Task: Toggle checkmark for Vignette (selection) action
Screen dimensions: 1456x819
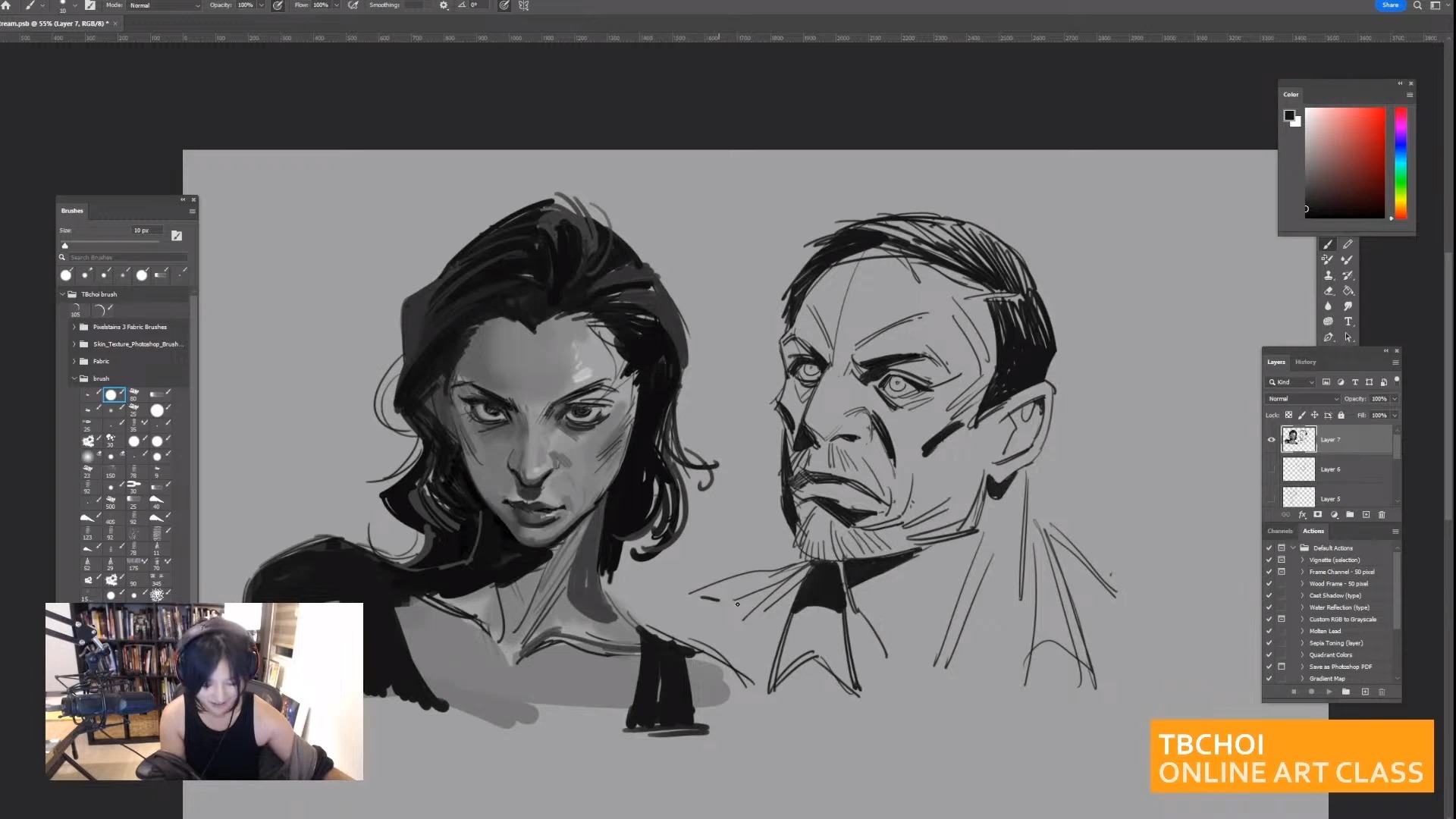Action: (x=1269, y=560)
